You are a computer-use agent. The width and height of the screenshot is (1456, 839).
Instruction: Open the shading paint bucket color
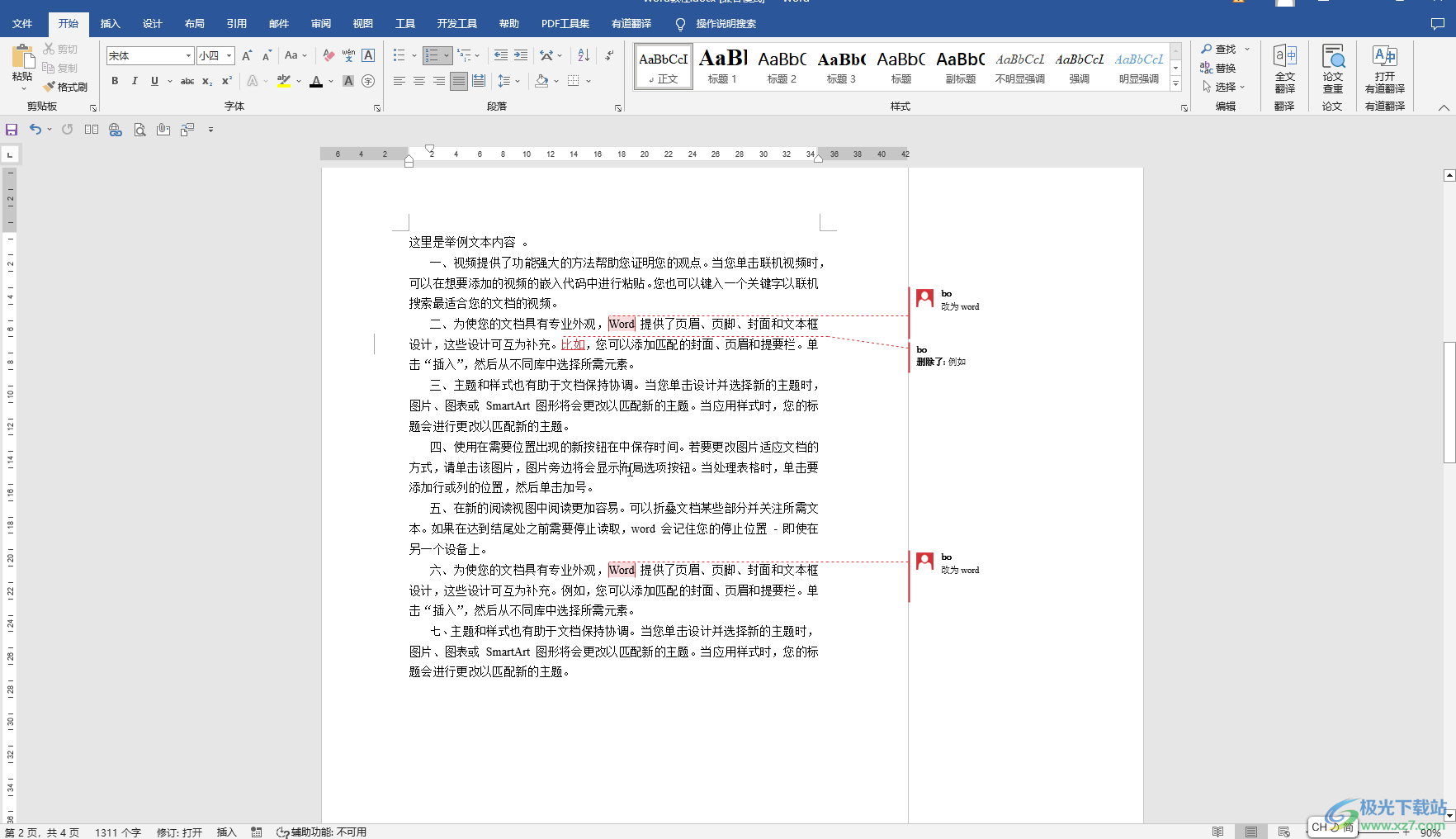coord(541,81)
